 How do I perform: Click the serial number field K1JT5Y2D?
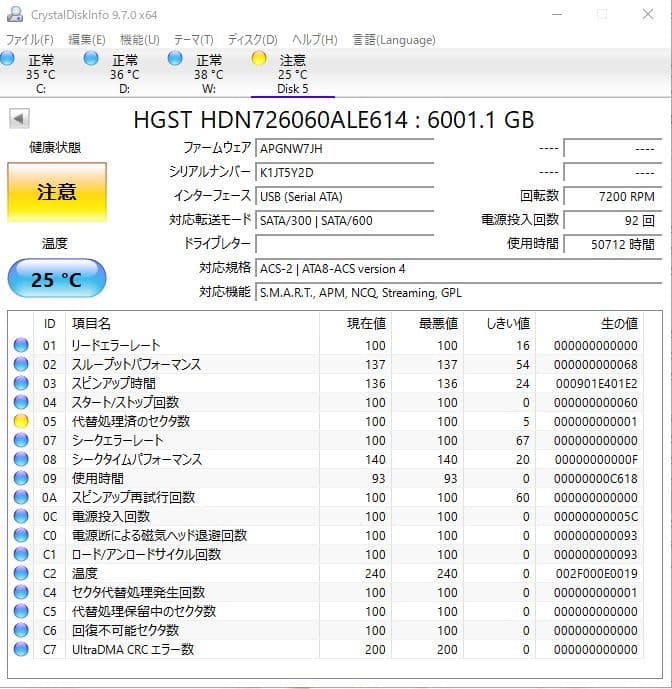pyautogui.click(x=345, y=173)
